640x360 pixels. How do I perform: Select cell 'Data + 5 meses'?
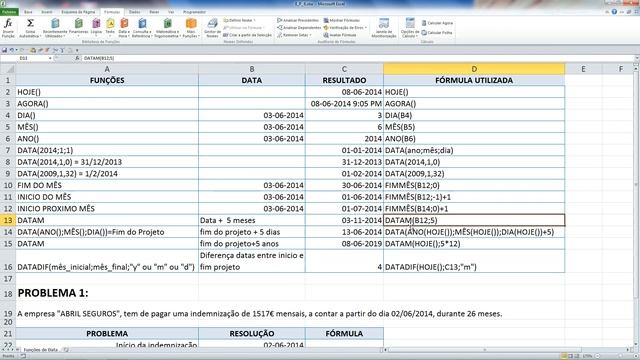(252, 220)
